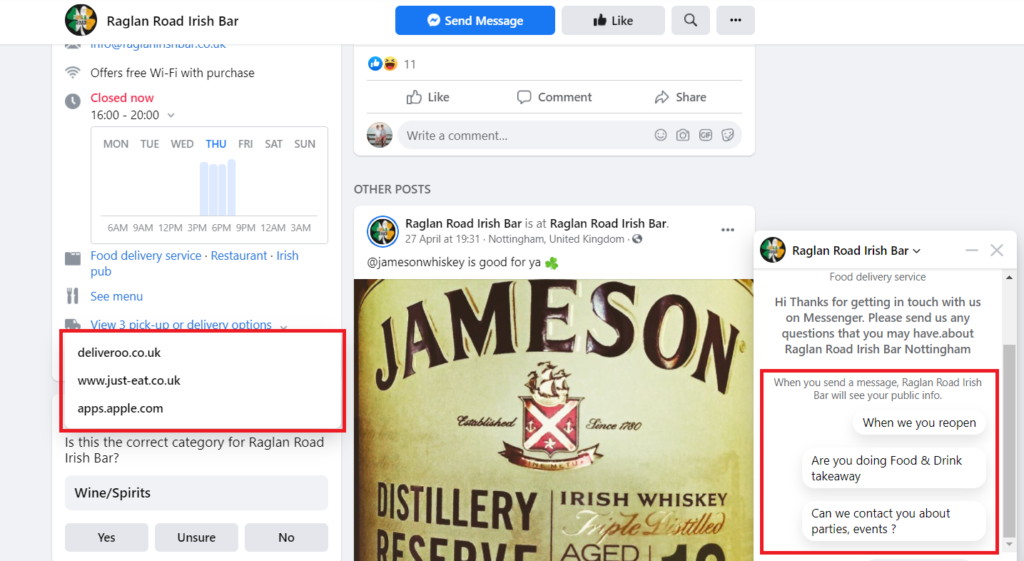The image size is (1024, 561).
Task: Click the public globe privacy icon
Action: (x=637, y=239)
